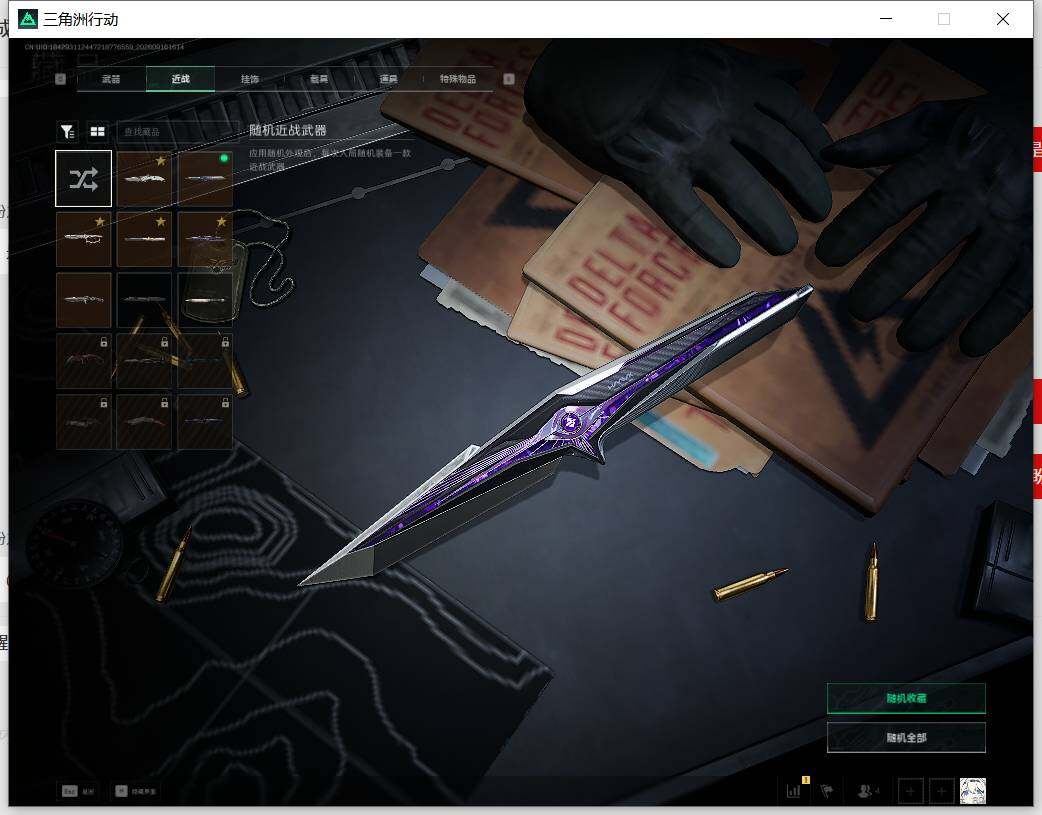
Task: Open the tab between 挂饰 and 道具
Action: 319,79
